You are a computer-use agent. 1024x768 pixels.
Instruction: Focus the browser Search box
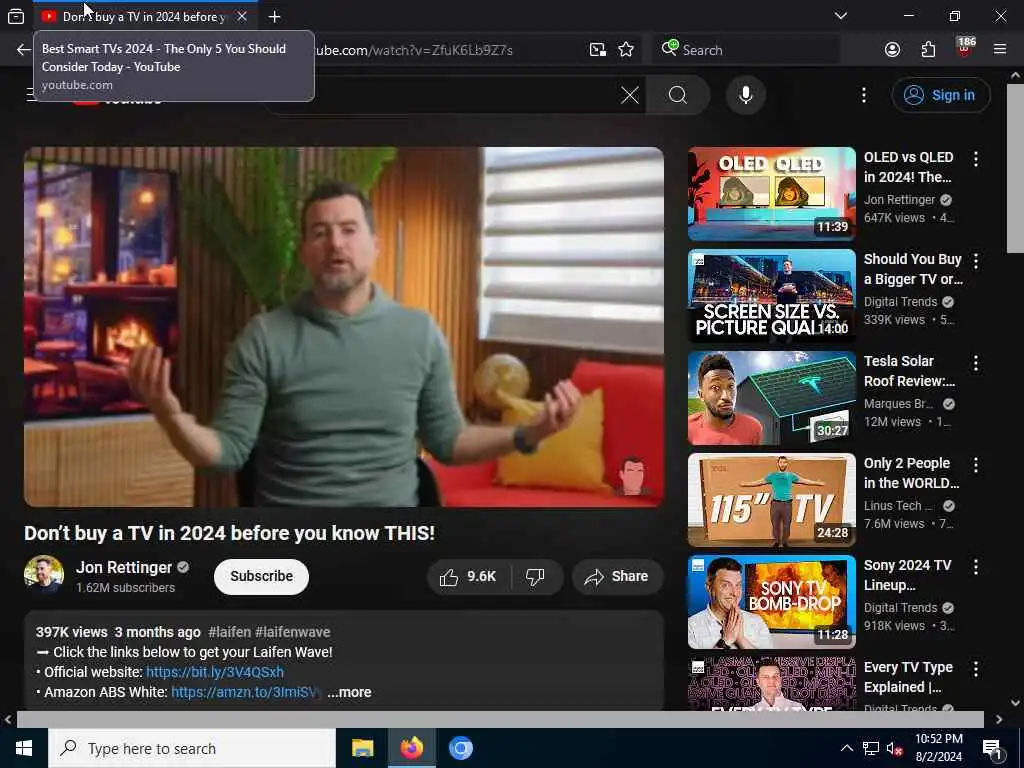(746, 50)
